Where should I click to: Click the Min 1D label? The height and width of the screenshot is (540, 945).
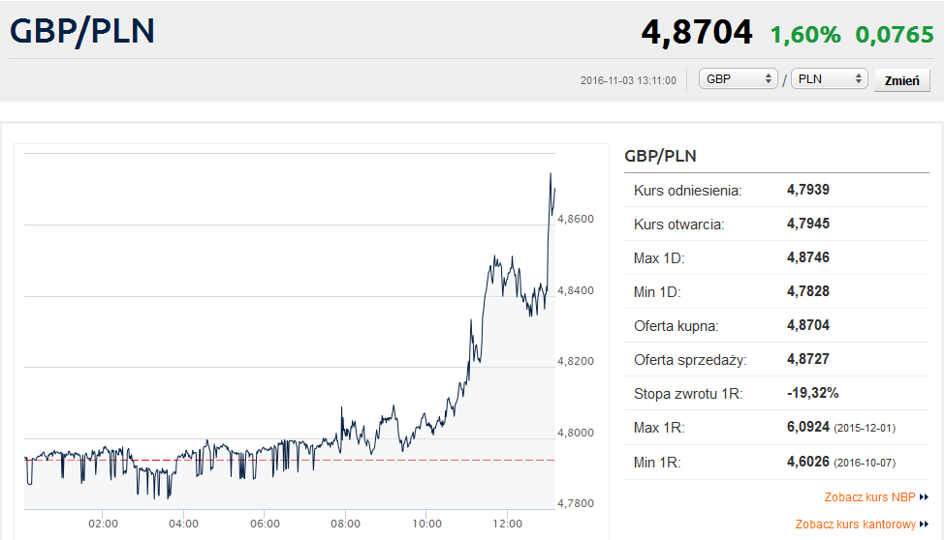coord(657,292)
